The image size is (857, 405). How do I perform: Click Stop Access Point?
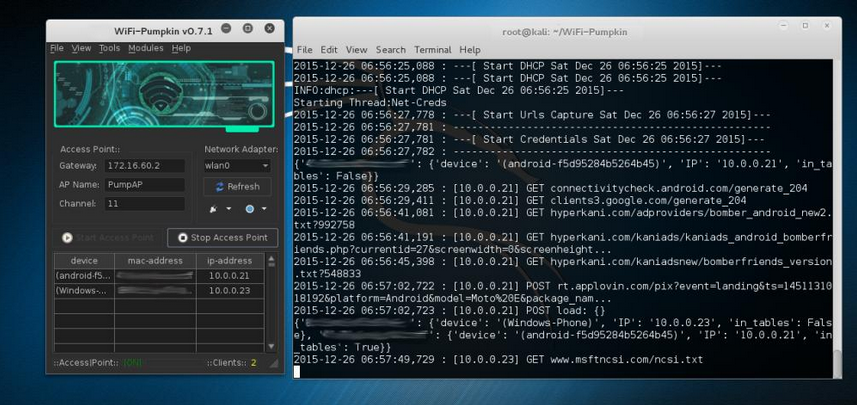222,238
